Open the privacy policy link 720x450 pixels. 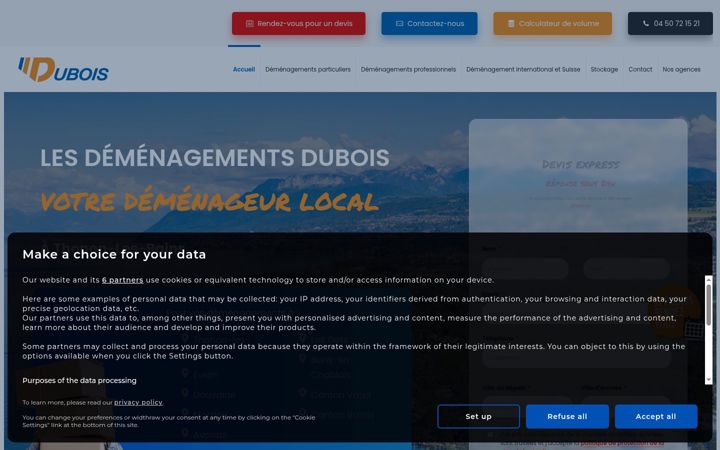click(138, 403)
